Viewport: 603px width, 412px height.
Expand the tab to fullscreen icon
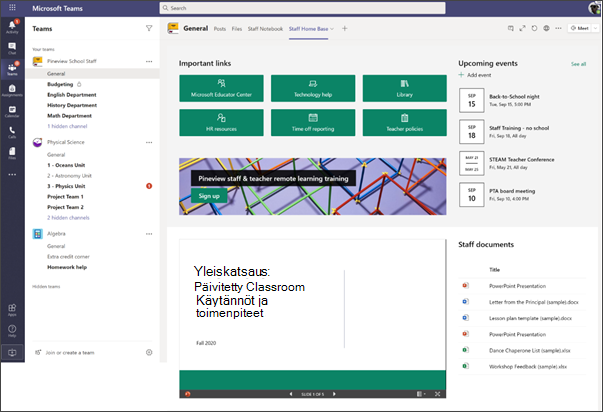pos(522,28)
